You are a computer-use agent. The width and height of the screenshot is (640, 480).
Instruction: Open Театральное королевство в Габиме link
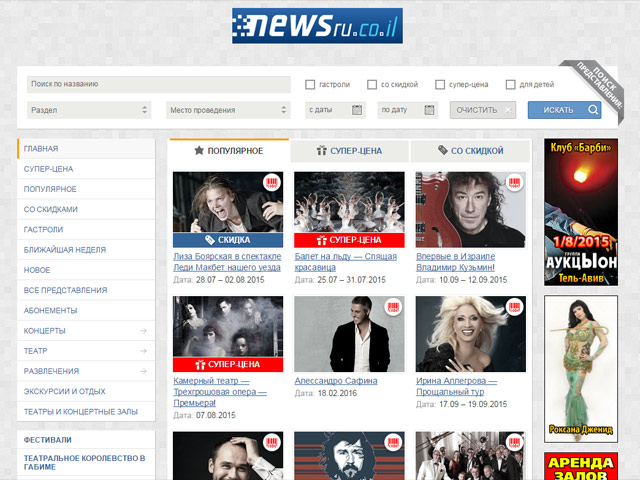(x=84, y=462)
